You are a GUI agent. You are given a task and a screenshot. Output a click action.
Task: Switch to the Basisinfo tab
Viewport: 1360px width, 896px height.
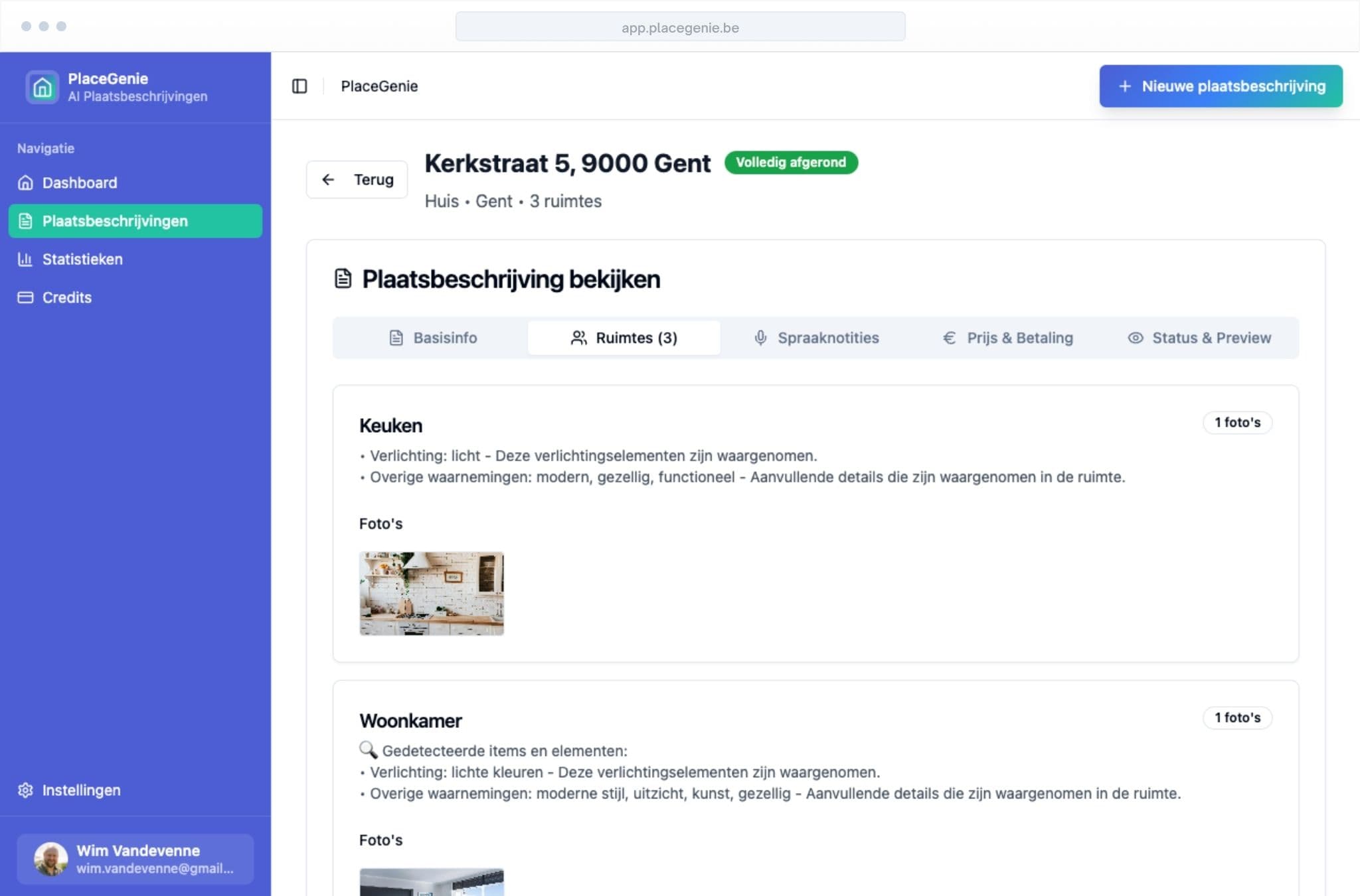coord(432,338)
